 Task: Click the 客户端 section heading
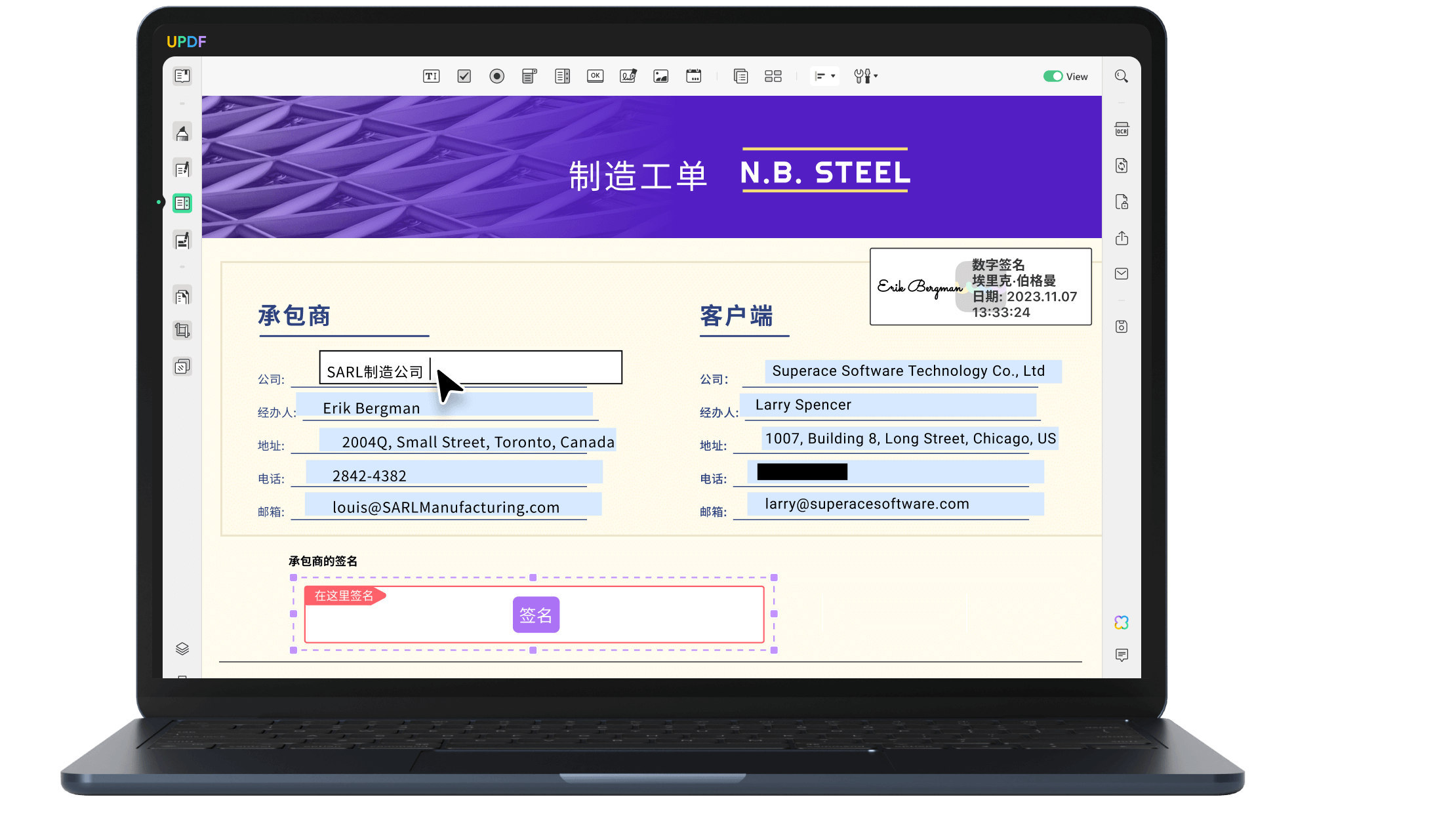pos(737,316)
